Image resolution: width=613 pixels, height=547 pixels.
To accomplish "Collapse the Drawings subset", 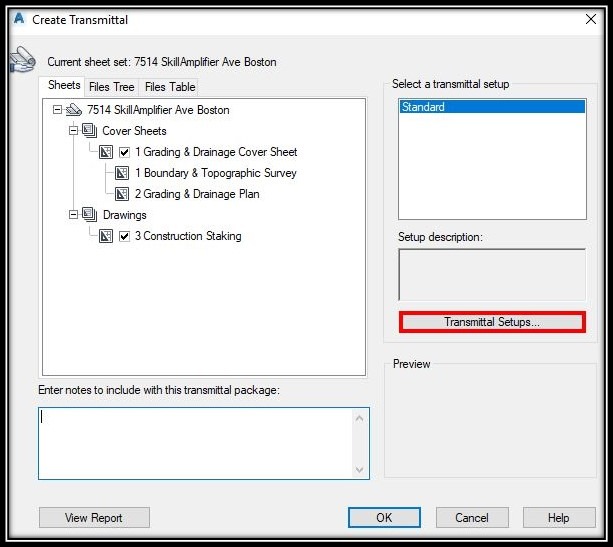I will (x=73, y=214).
